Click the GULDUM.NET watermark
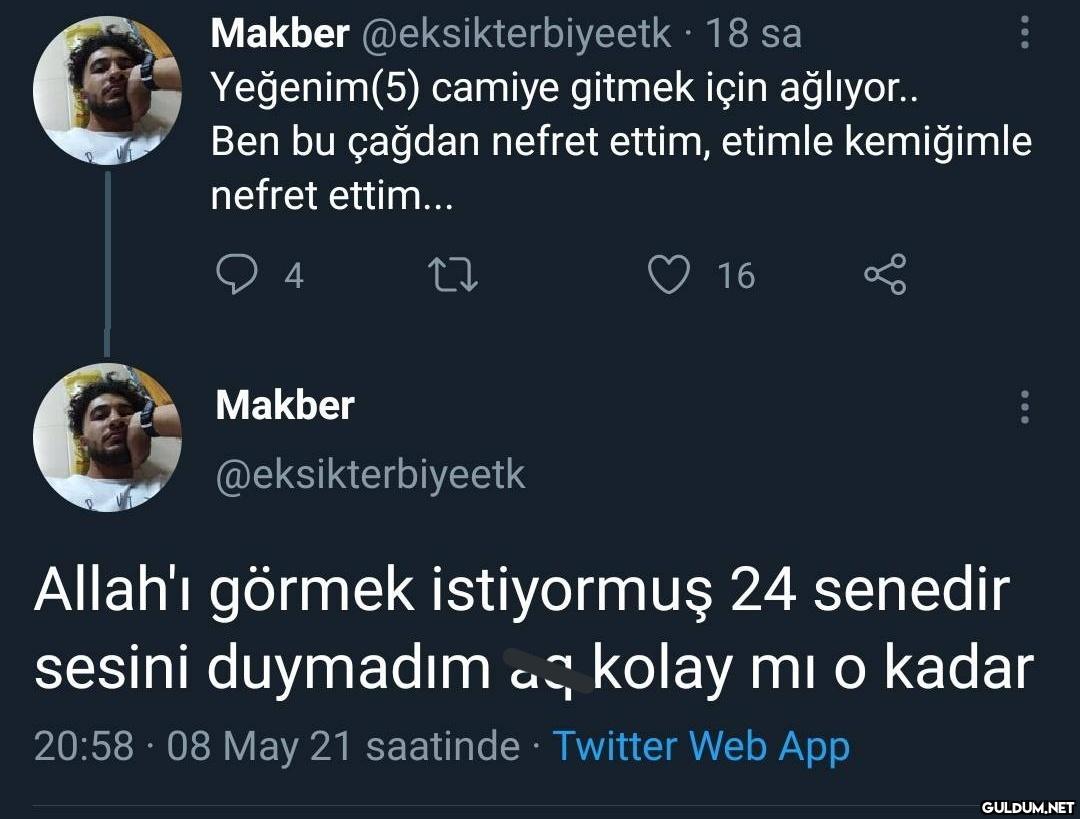 point(1026,806)
